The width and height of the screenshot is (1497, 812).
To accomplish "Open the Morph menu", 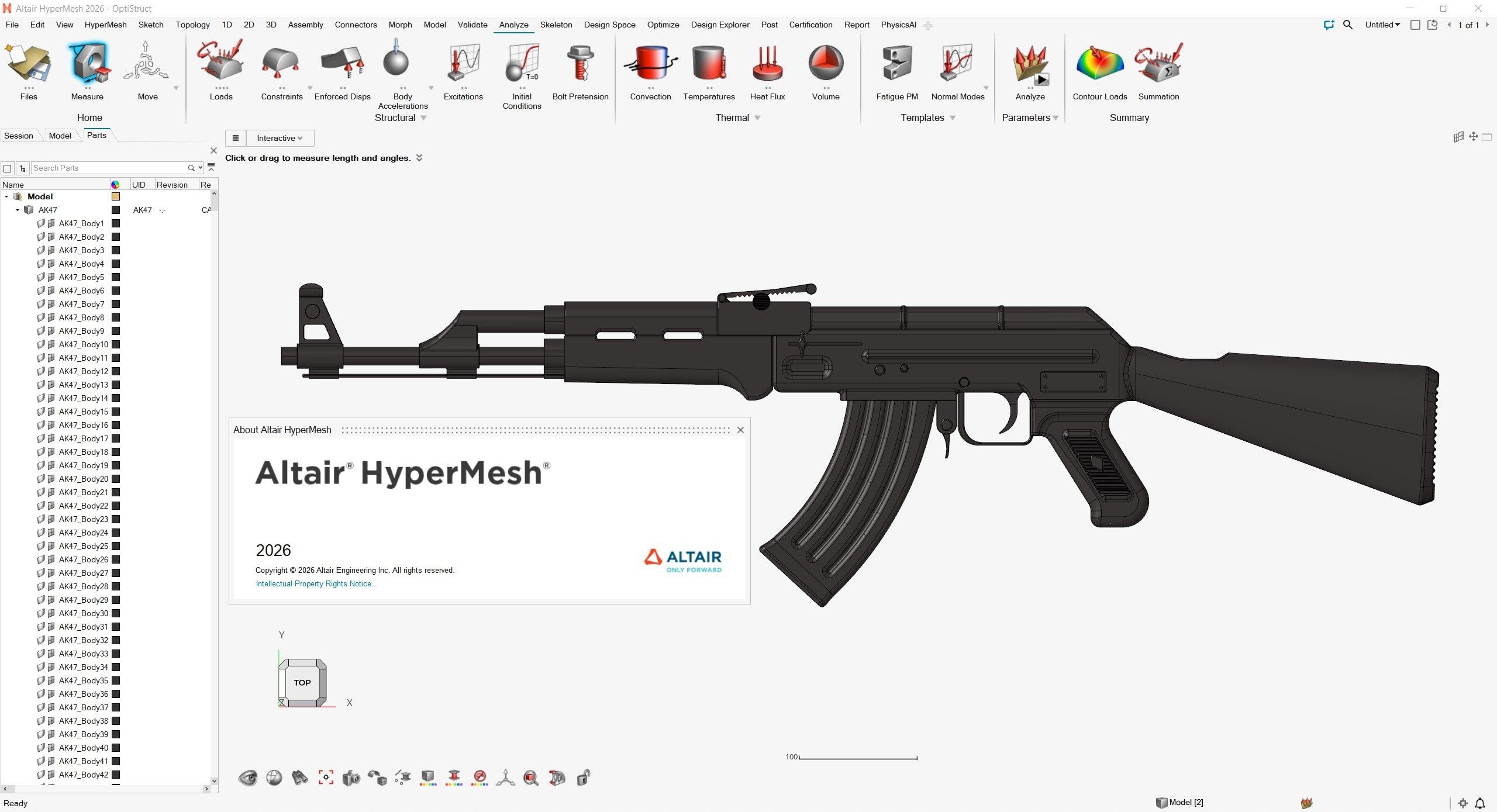I will click(400, 25).
